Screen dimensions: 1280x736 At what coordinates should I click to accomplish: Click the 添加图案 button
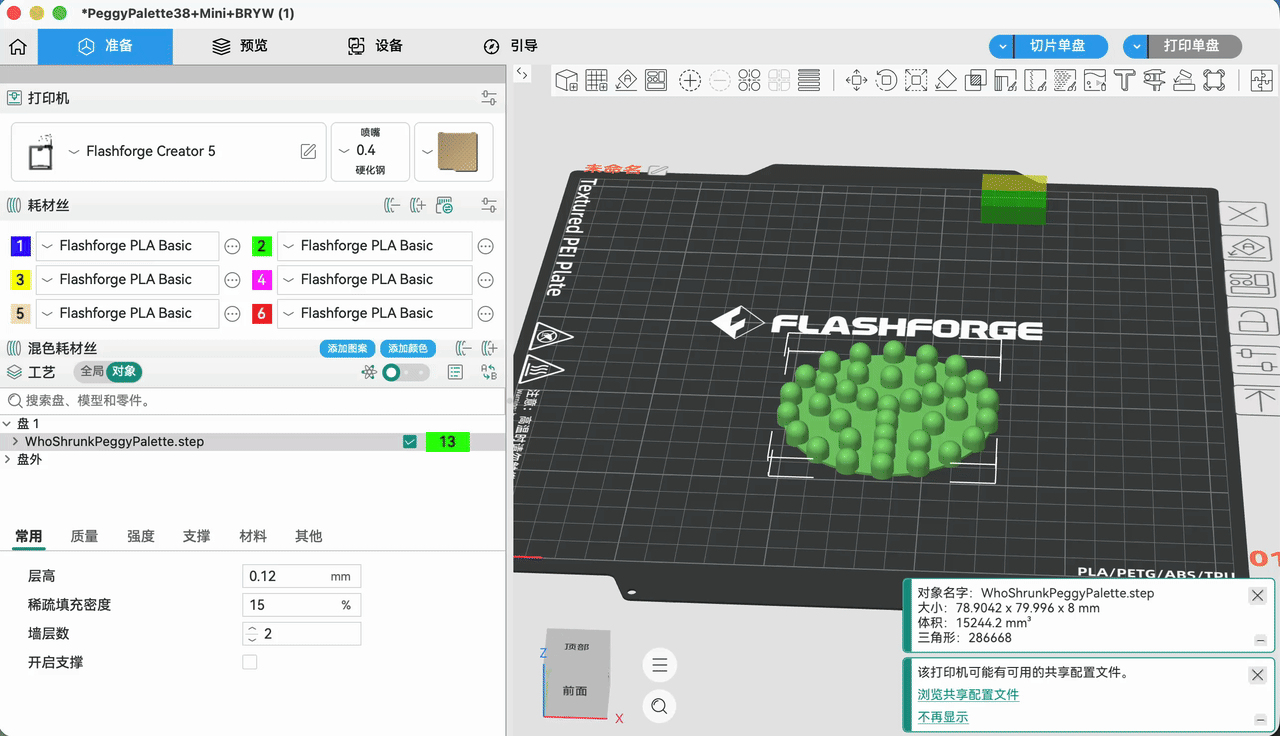348,349
